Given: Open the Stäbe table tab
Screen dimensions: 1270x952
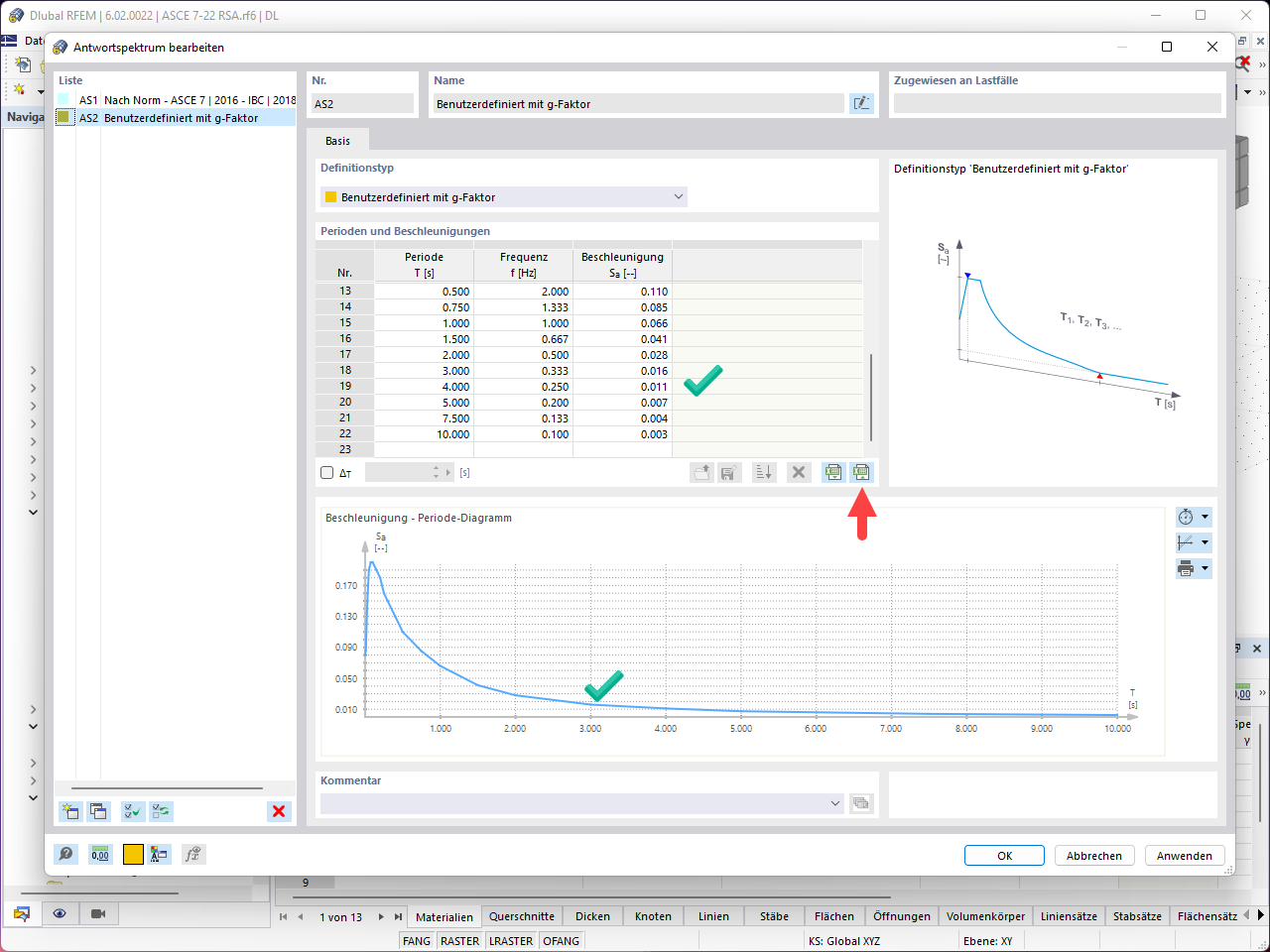Looking at the screenshot, I should point(774,916).
